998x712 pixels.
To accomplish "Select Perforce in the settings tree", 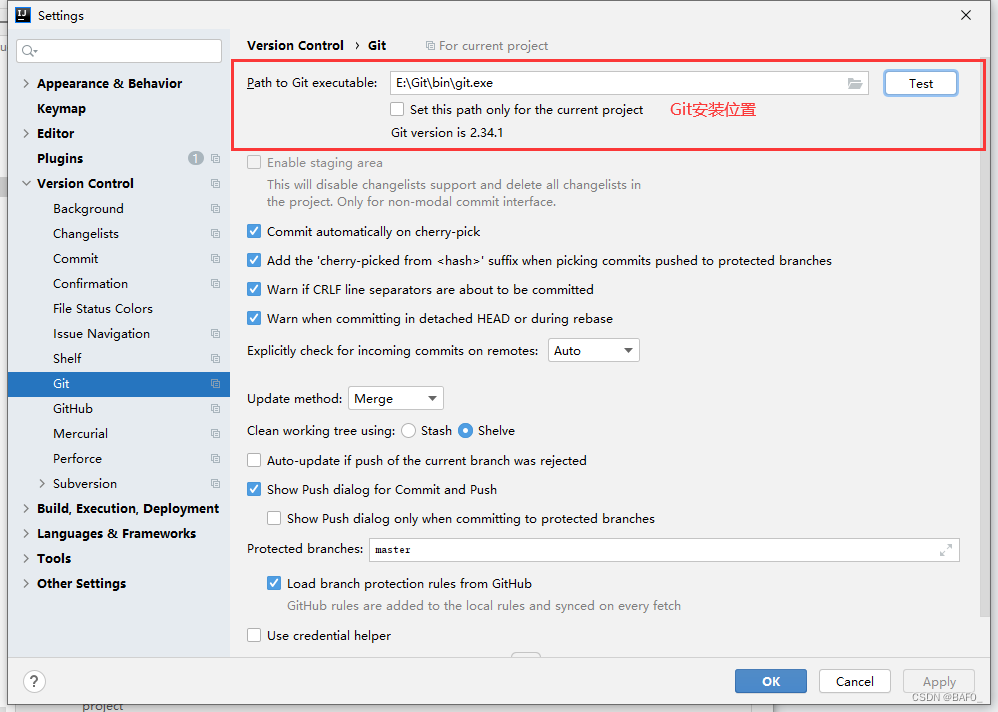I will pyautogui.click(x=77, y=458).
